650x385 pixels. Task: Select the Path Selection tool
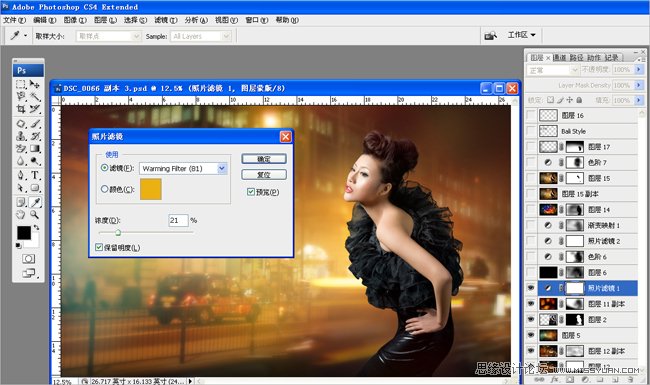click(x=21, y=188)
